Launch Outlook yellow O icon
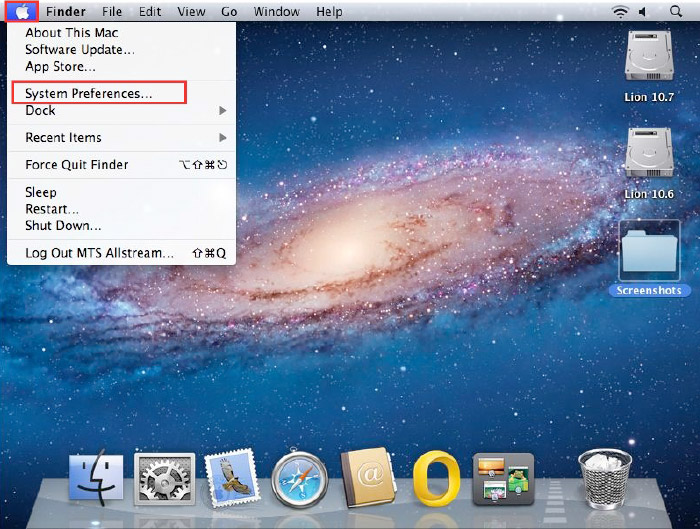This screenshot has width=700, height=529. (435, 479)
